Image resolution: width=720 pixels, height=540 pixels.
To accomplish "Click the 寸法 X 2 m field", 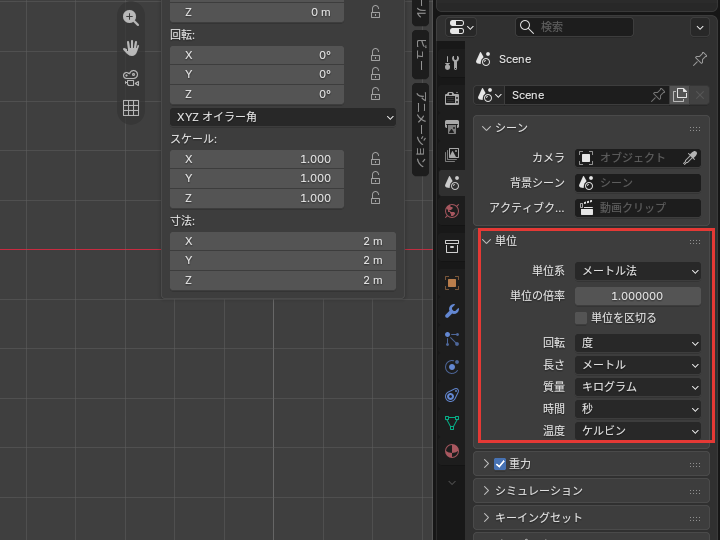I will point(283,241).
